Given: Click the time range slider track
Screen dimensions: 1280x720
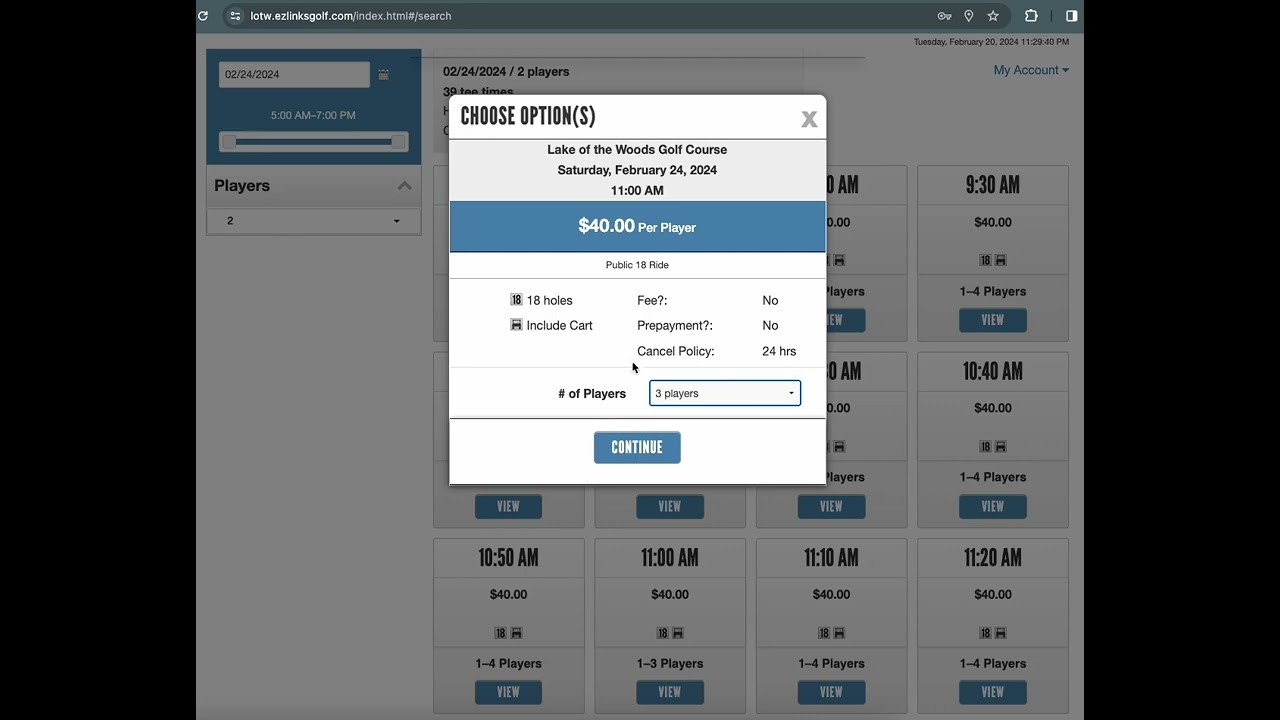Looking at the screenshot, I should pos(314,142).
